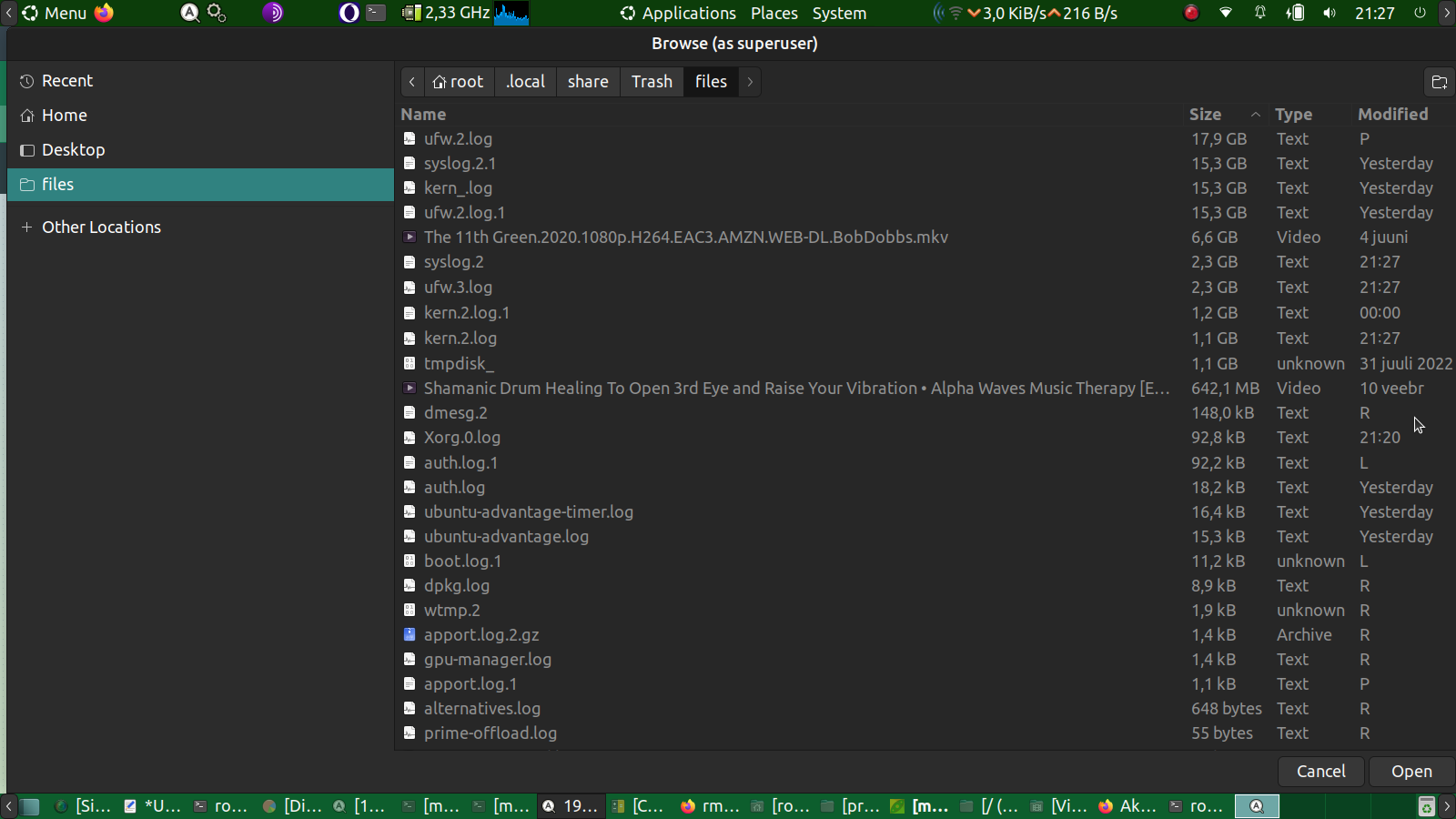
Task: Open the system load graph applet
Action: pyautogui.click(x=512, y=13)
